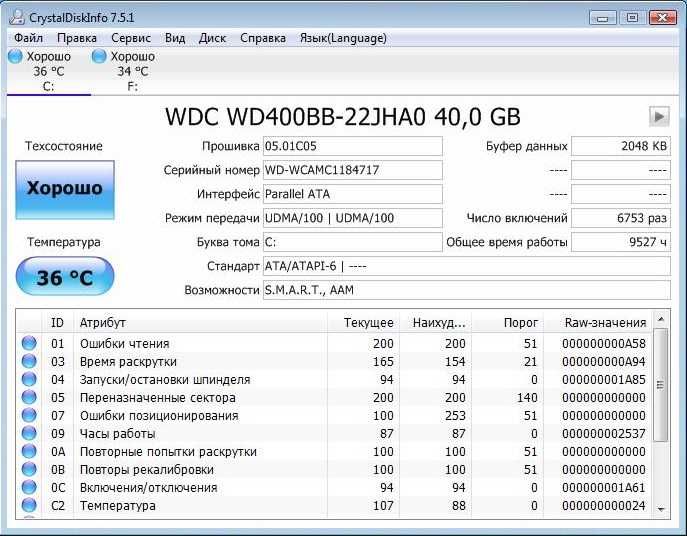Image resolution: width=687 pixels, height=536 pixels.
Task: Click the Возможности field S.M.A.R.T., AAM
Action: pos(467,290)
